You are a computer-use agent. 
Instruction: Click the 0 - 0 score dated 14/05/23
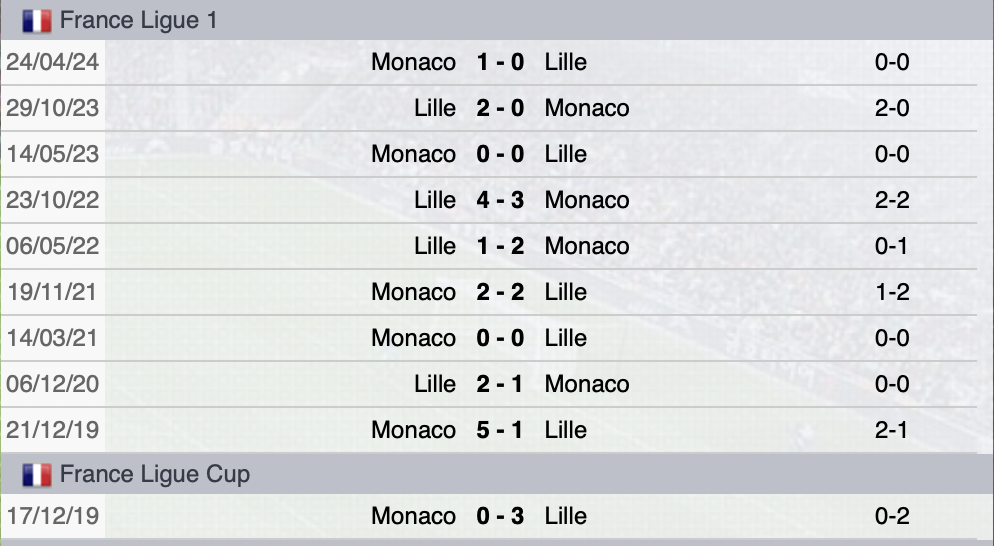click(500, 154)
